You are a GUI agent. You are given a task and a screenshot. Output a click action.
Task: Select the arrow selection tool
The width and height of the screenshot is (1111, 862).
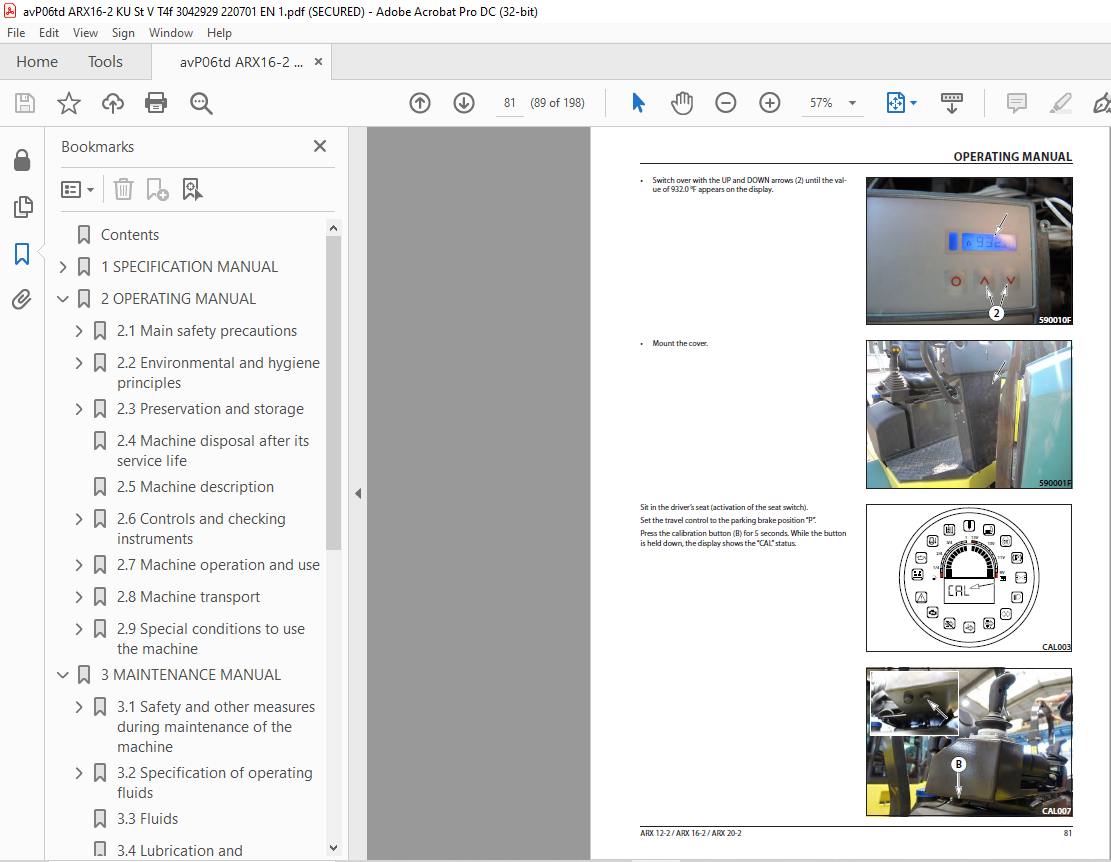(638, 103)
